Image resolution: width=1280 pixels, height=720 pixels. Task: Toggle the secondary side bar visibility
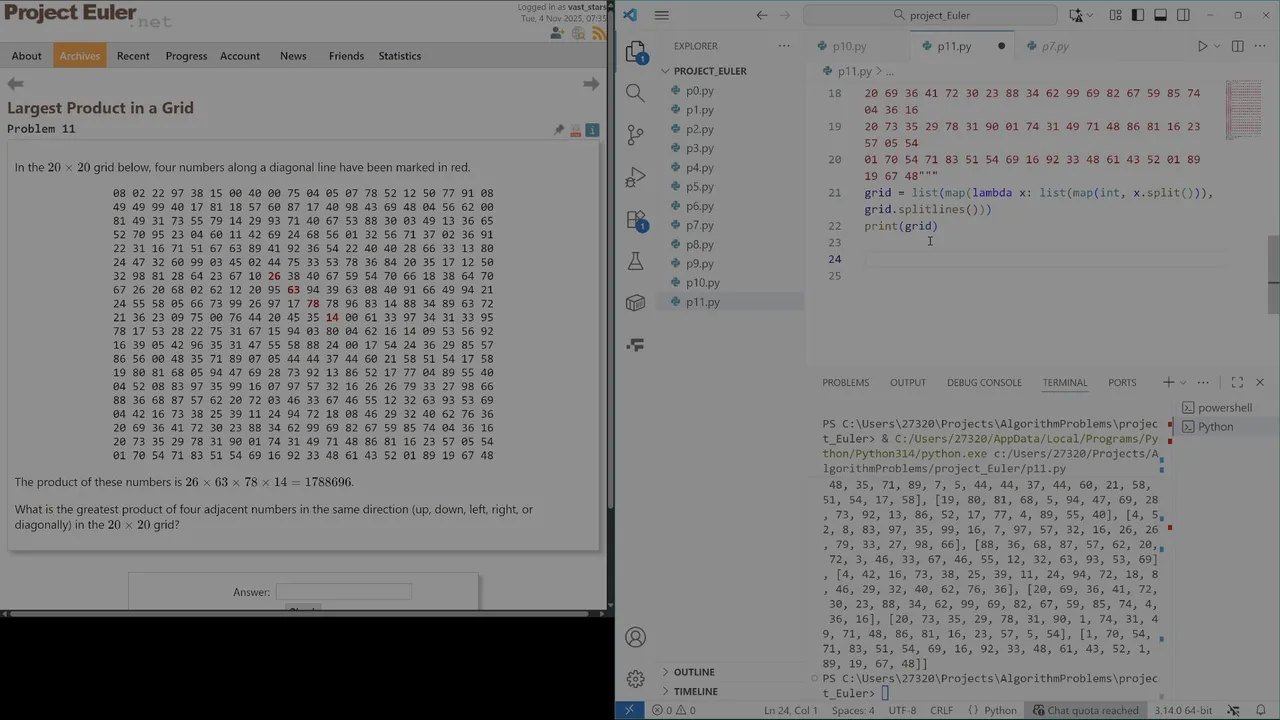1183,15
